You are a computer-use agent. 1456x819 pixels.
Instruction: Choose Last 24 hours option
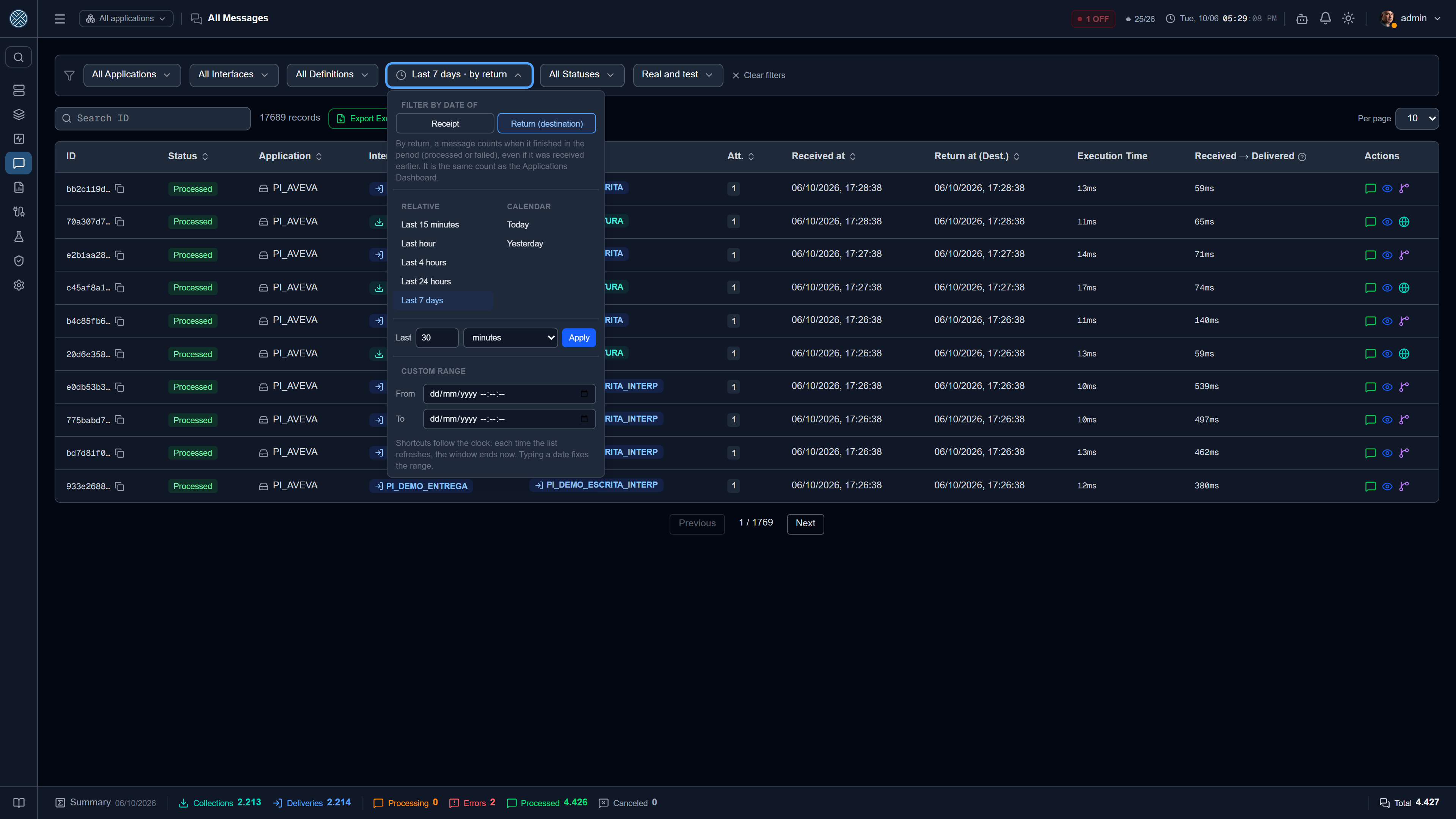click(x=425, y=282)
